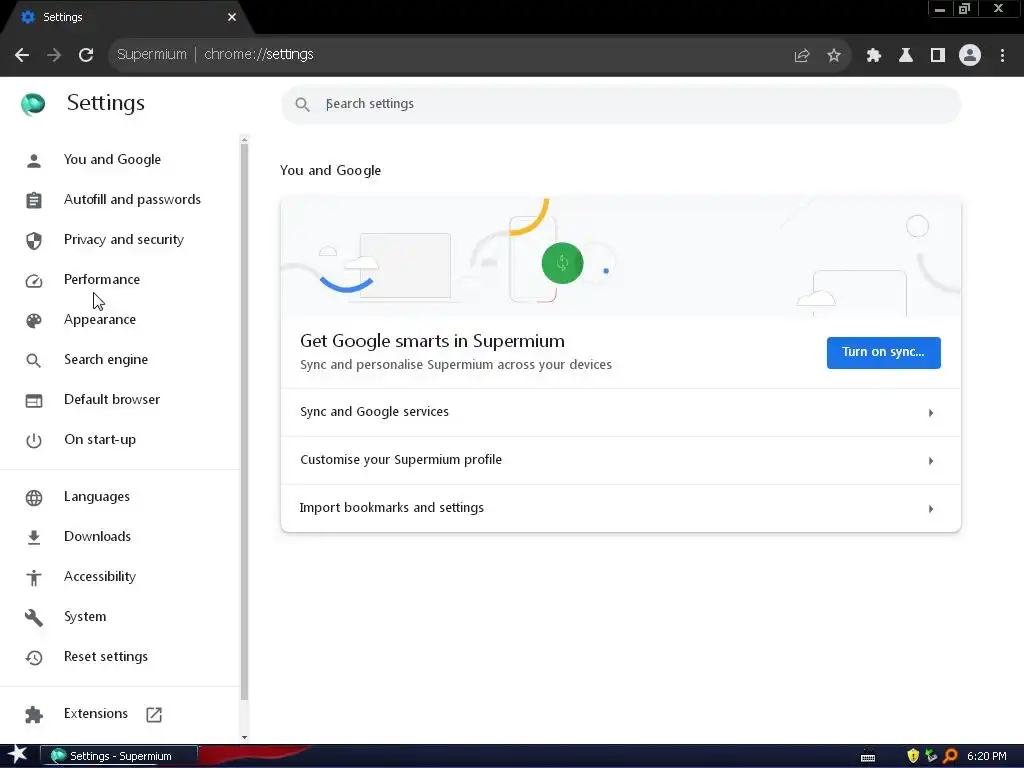The height and width of the screenshot is (768, 1024).
Task: Click the person icon for You and Google
Action: 34,160
